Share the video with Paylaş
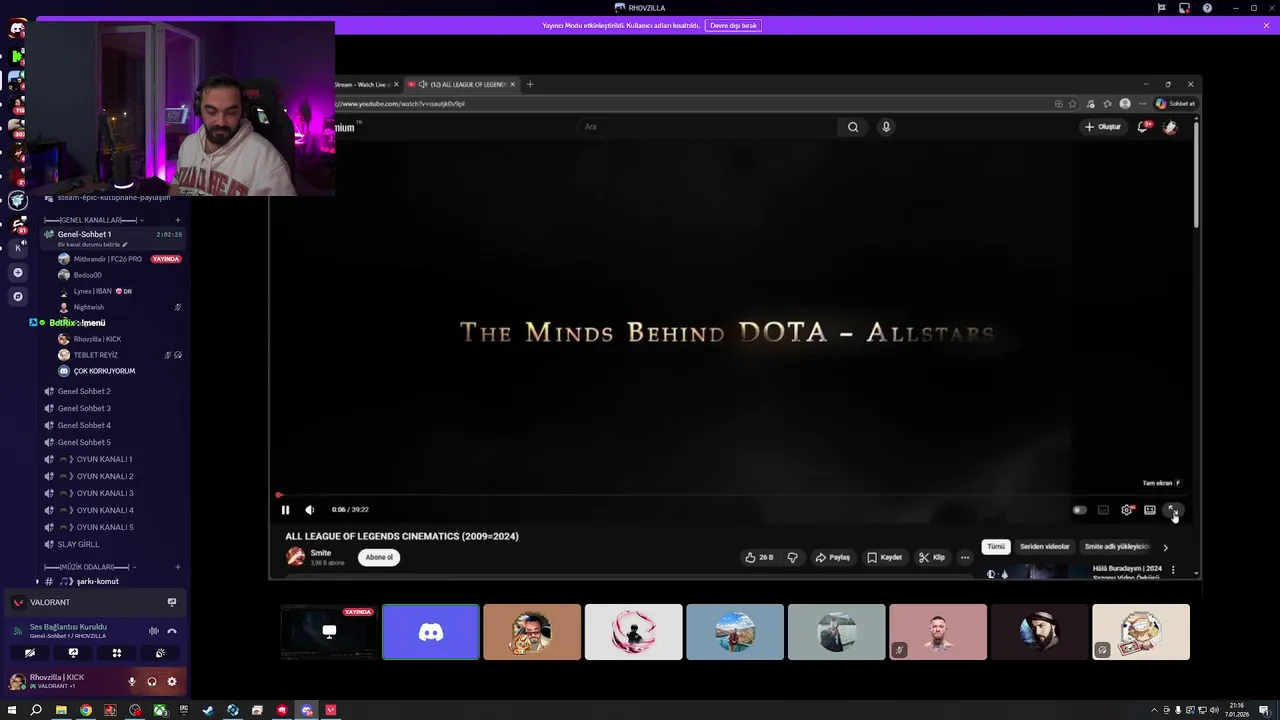 tap(833, 557)
